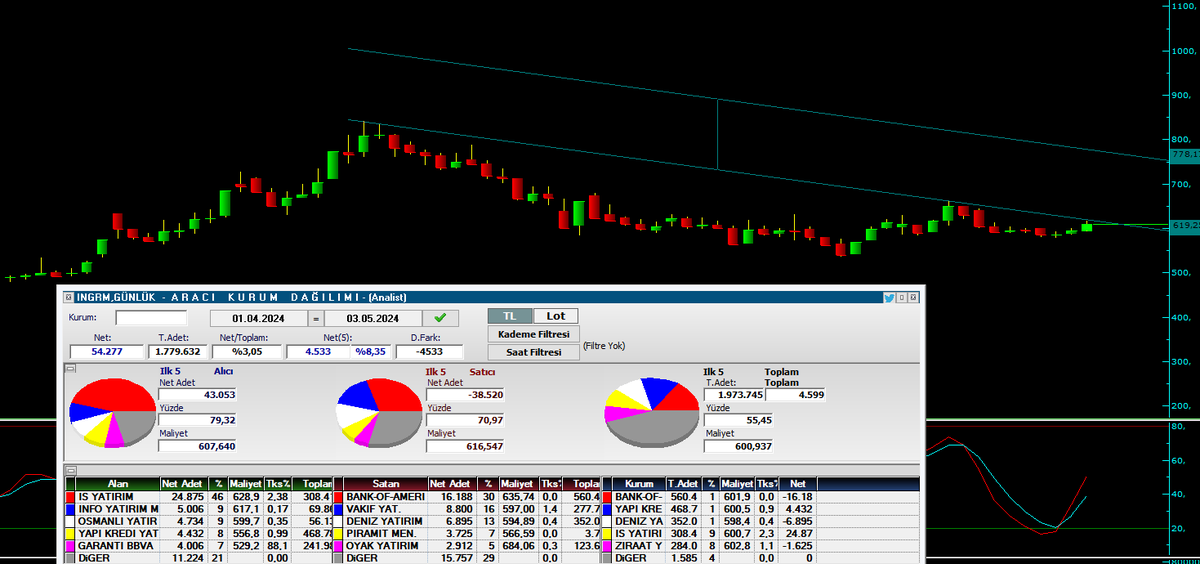Click the Ilk 5 Satıcı pie chart
The width and height of the screenshot is (1200, 564).
pos(379,412)
